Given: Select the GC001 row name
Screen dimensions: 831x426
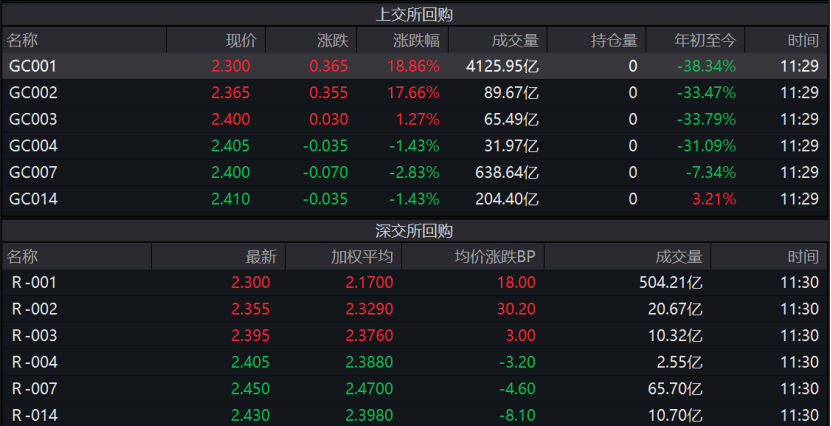Looking at the screenshot, I should pos(33,66).
